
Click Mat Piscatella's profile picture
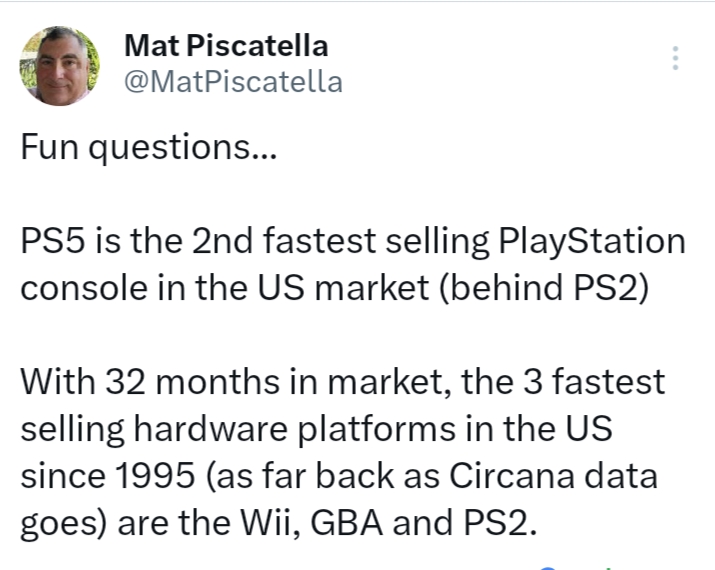(60, 65)
